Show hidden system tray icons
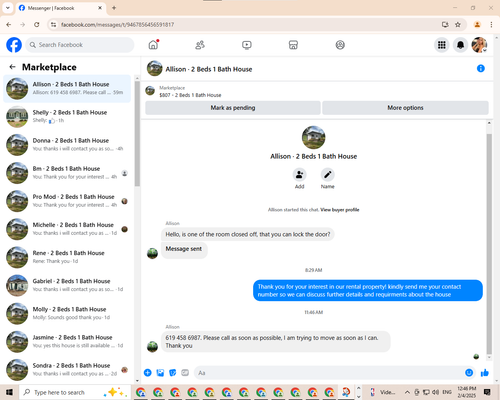The height and width of the screenshot is (400, 500). point(407,392)
